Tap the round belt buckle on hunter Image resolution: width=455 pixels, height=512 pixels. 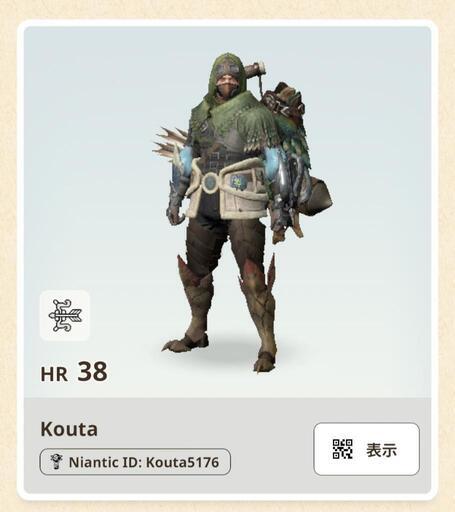point(210,182)
